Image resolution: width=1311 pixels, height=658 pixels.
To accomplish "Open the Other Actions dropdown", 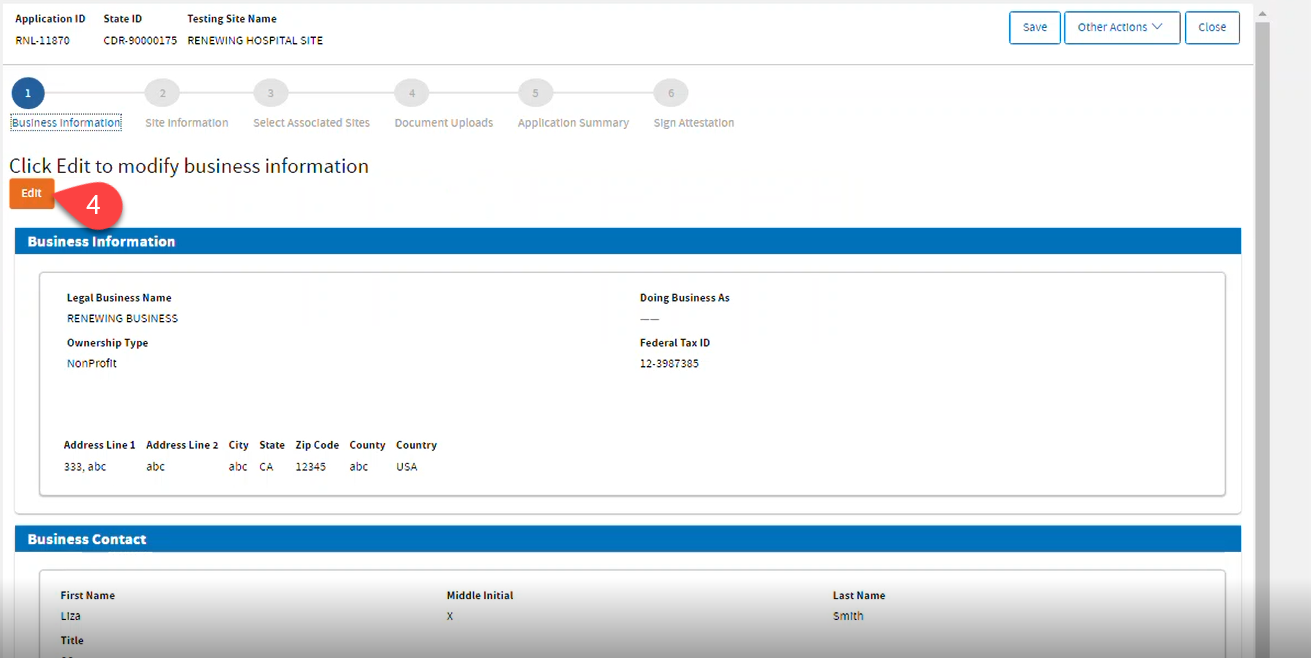I will [1122, 27].
